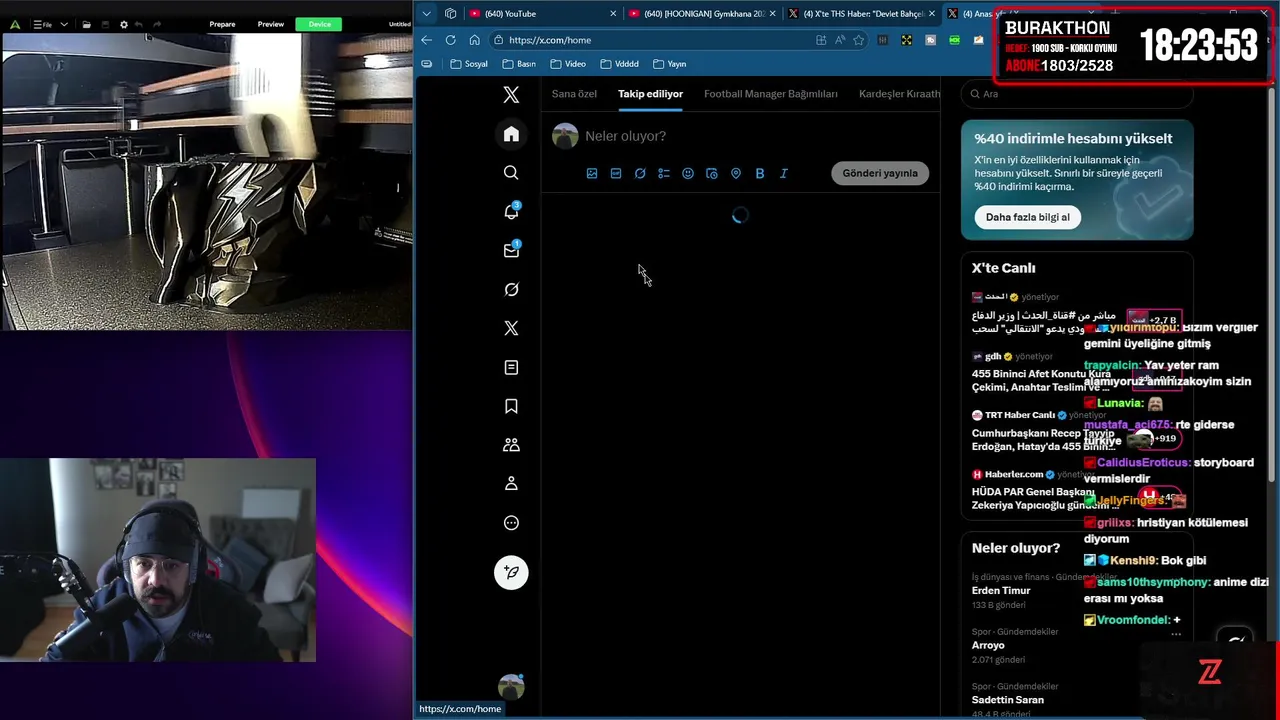Image resolution: width=1280 pixels, height=720 pixels.
Task: Add a poll to the post
Action: (664, 173)
